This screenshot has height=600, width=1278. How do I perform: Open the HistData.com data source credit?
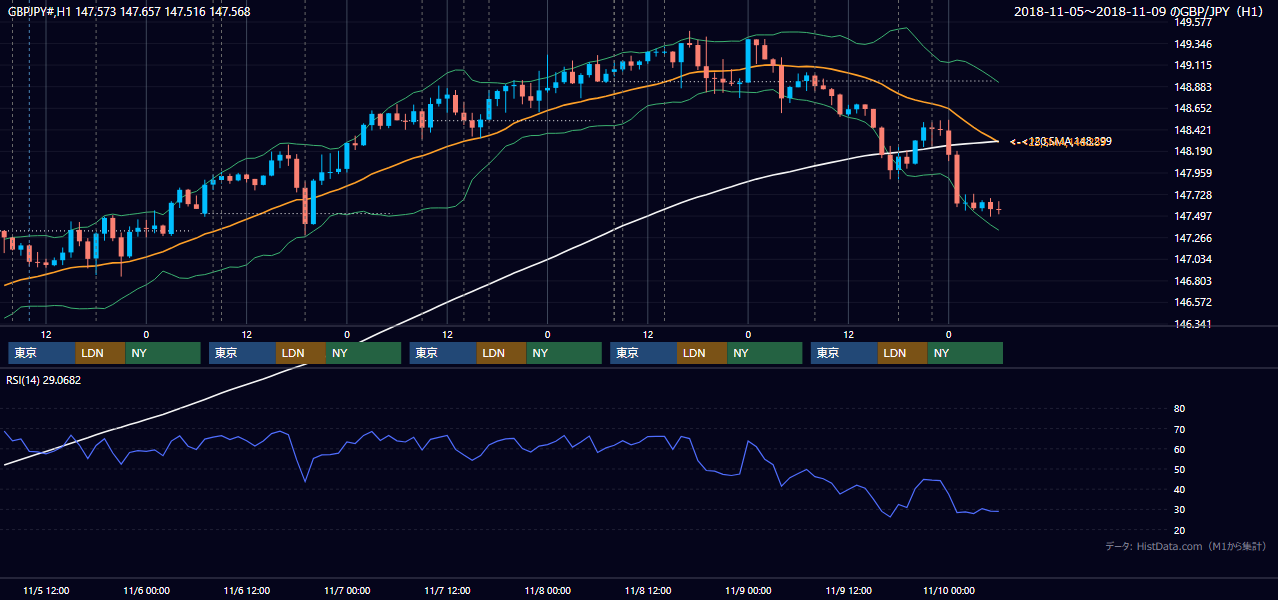click(x=1186, y=547)
